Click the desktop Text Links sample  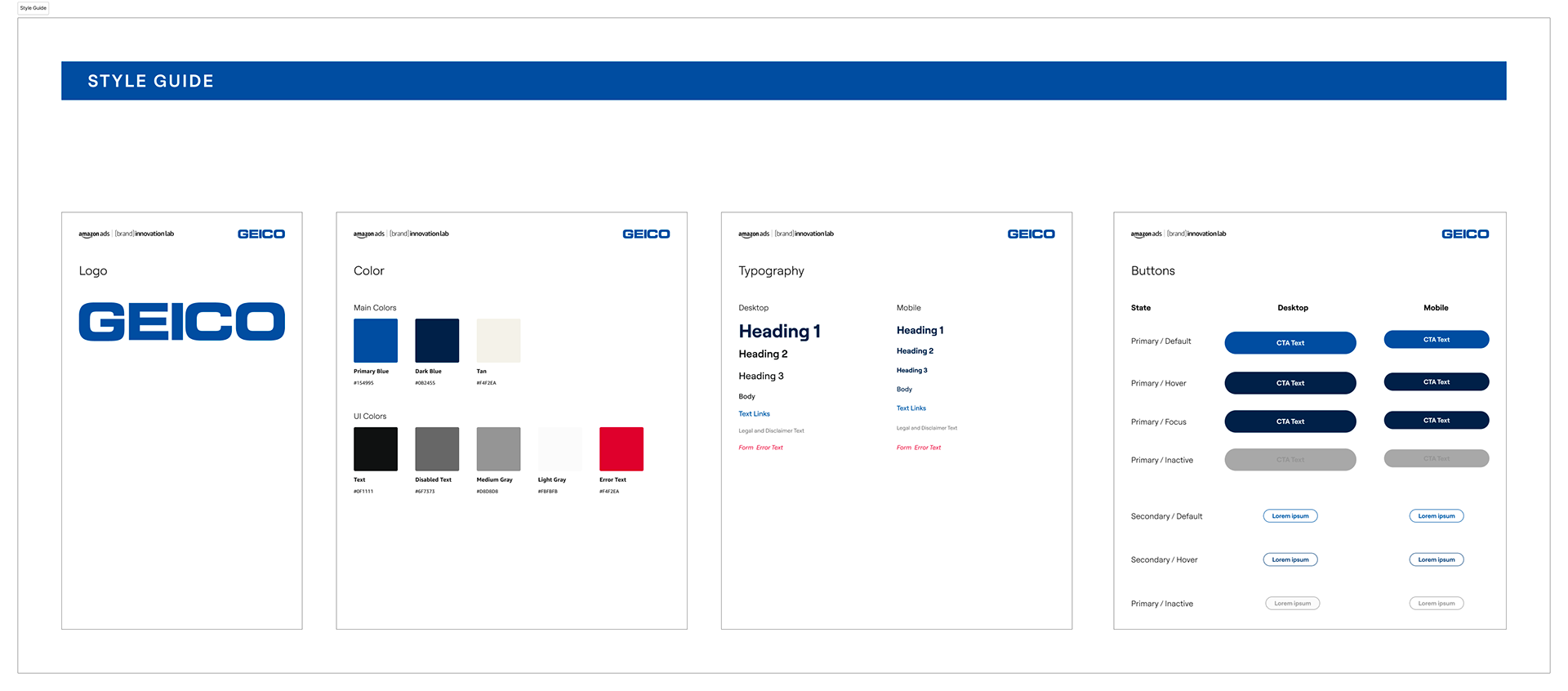(755, 414)
